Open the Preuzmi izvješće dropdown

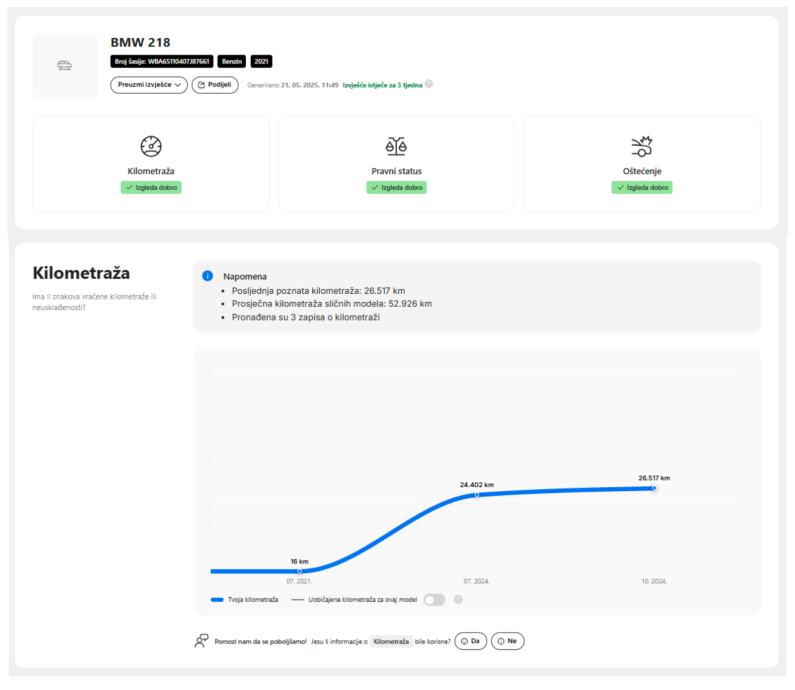[149, 85]
